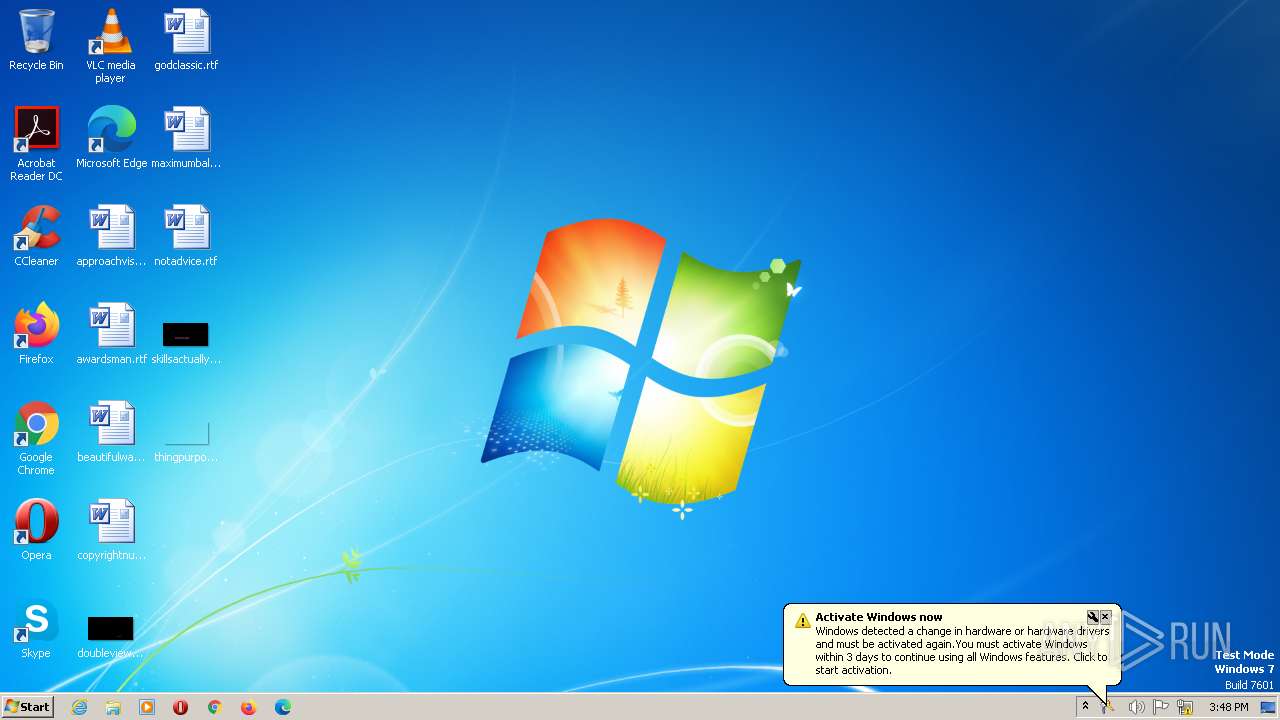1280x720 pixels.
Task: Select the VLC media player shortcut
Action: [110, 45]
